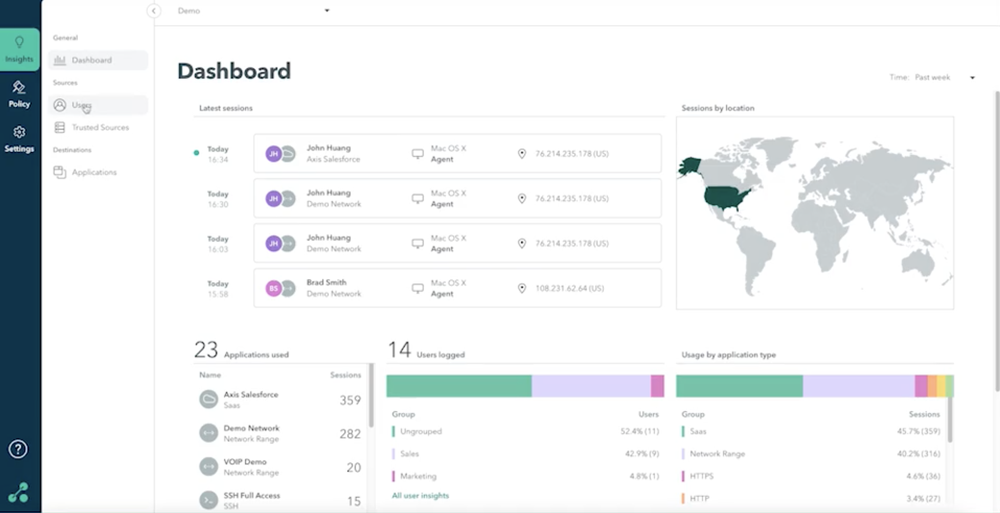Click location pin next to 108.231.62.64
The height and width of the screenshot is (513, 1000).
[x=522, y=288]
